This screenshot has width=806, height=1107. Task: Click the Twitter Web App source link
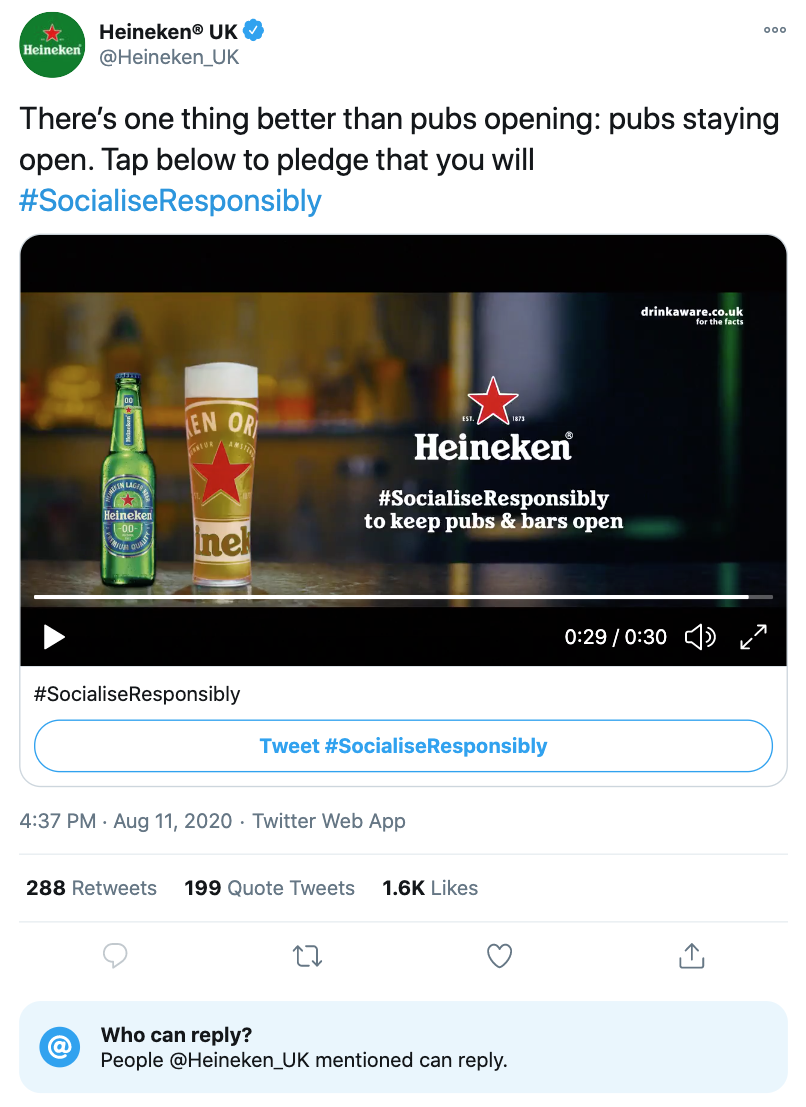click(329, 821)
